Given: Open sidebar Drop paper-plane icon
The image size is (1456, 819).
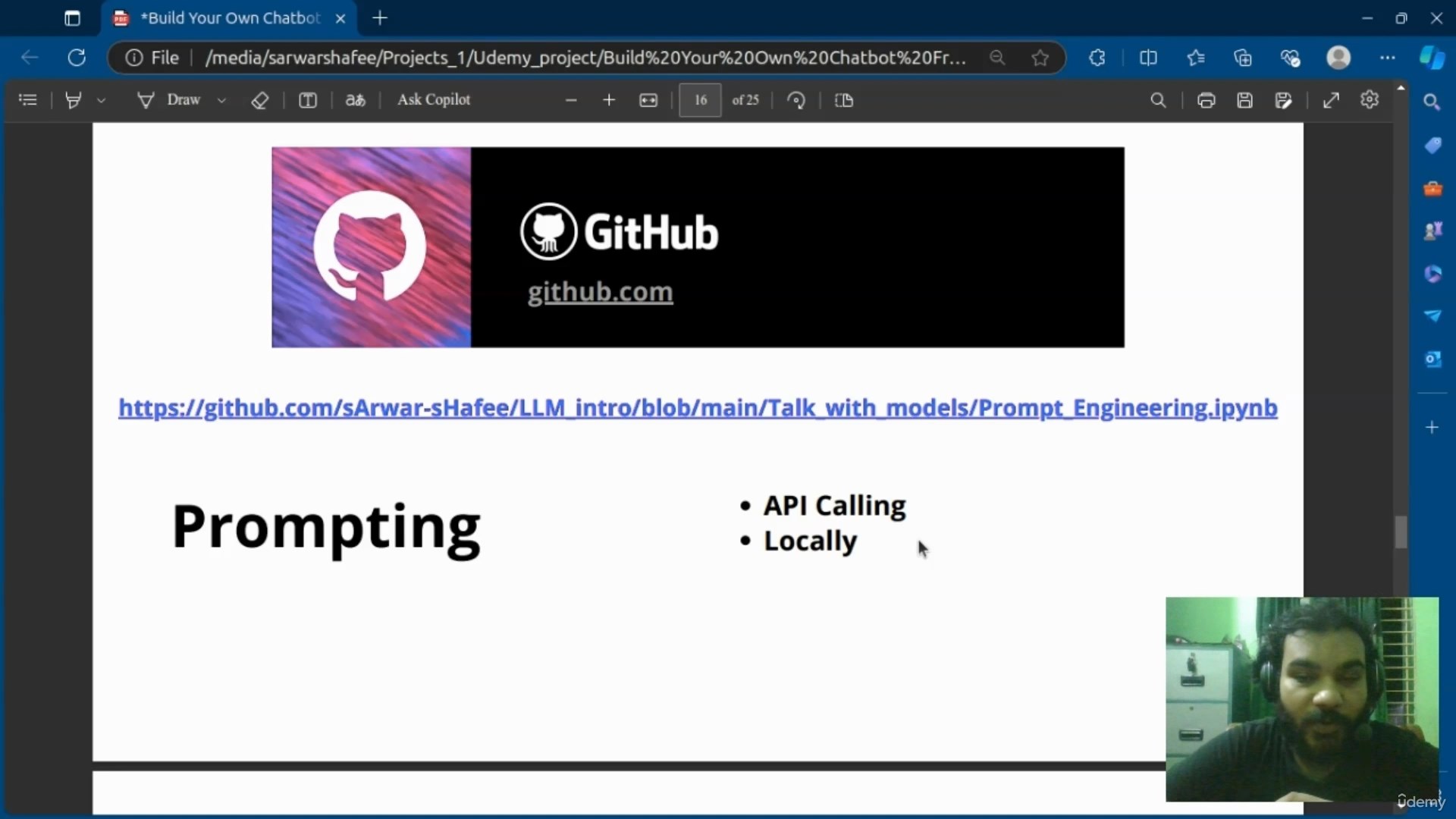Looking at the screenshot, I should tap(1432, 315).
